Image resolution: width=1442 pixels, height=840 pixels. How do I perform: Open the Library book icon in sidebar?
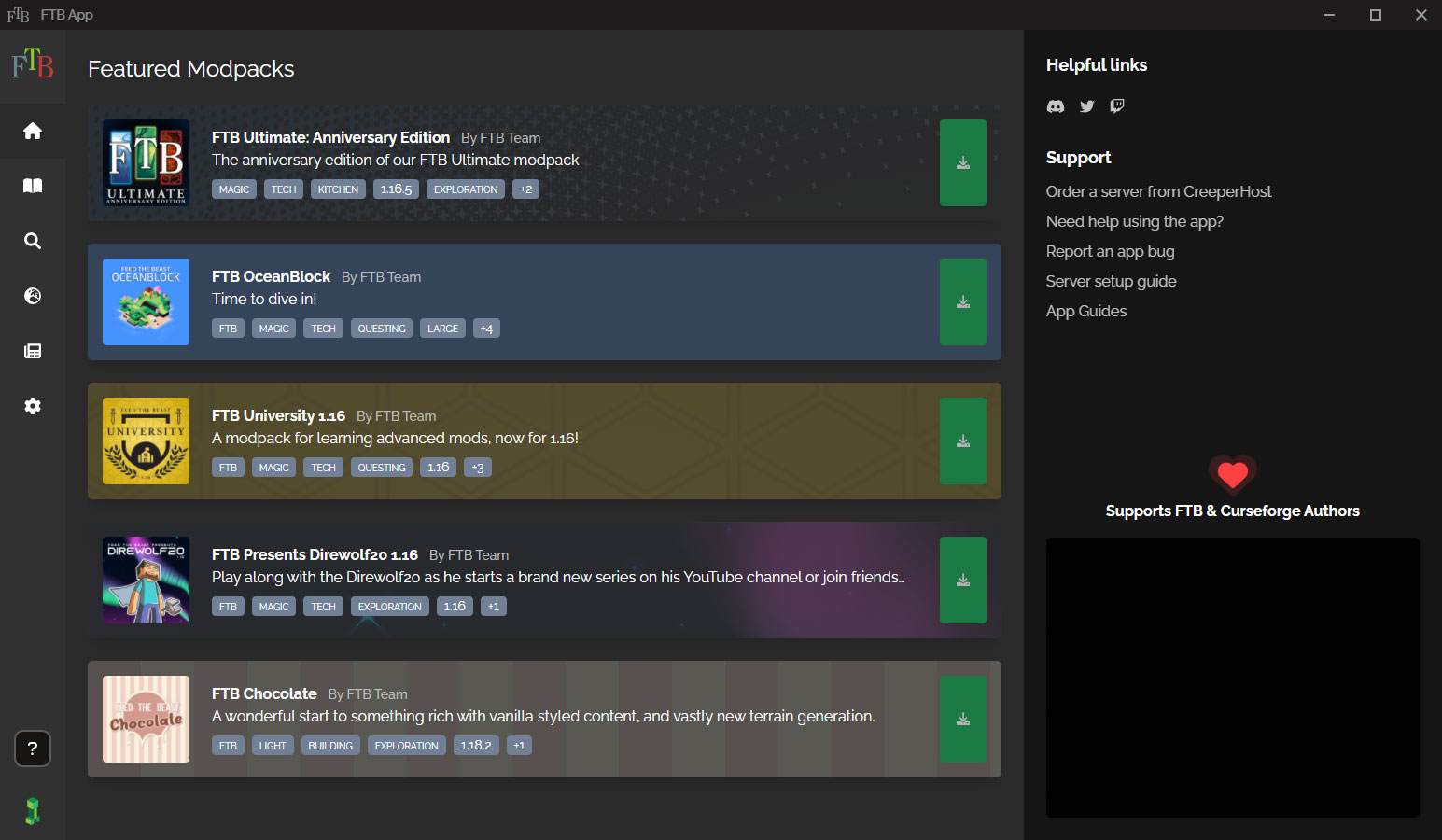pos(33,186)
